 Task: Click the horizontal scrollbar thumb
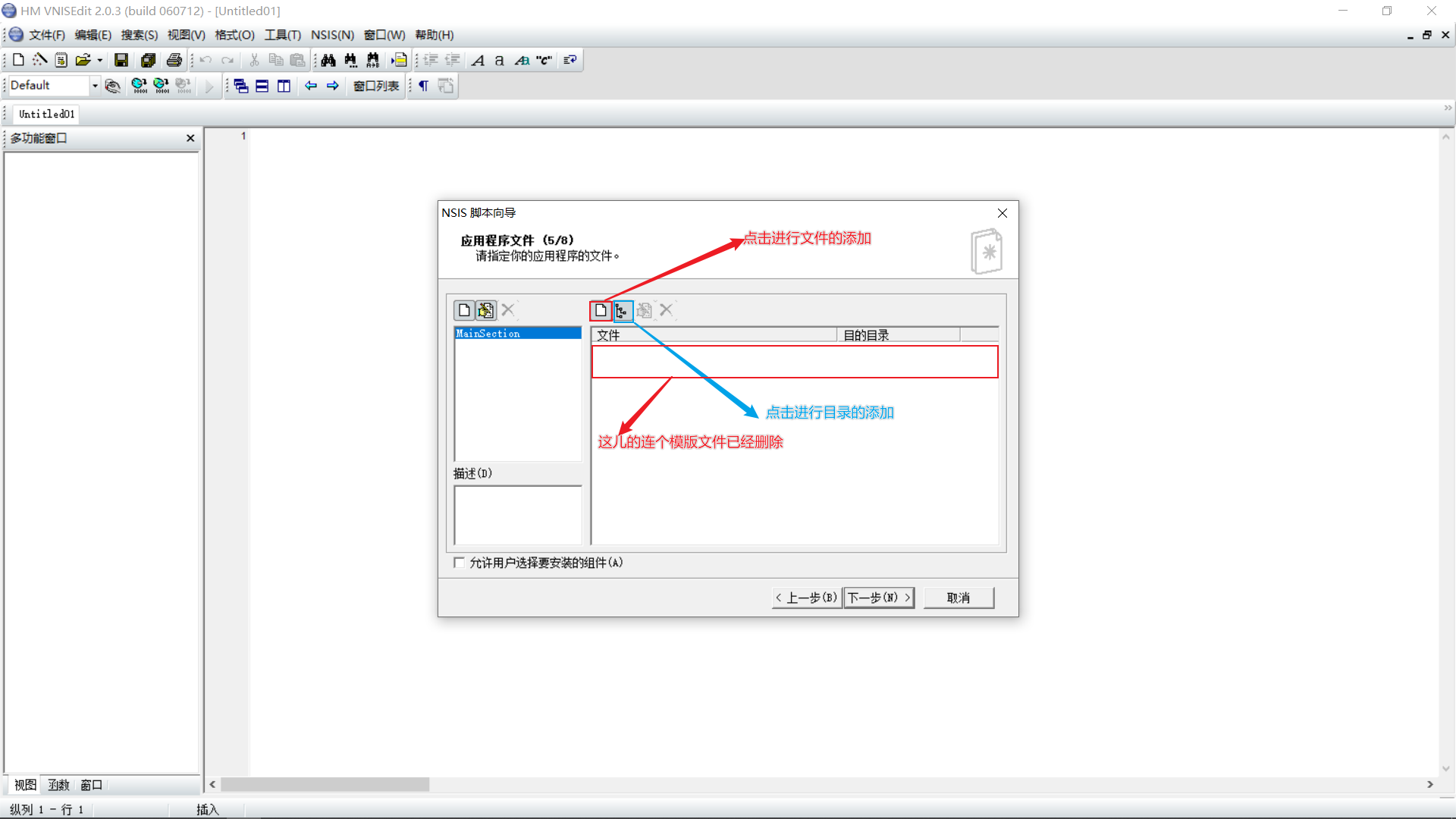coord(325,785)
